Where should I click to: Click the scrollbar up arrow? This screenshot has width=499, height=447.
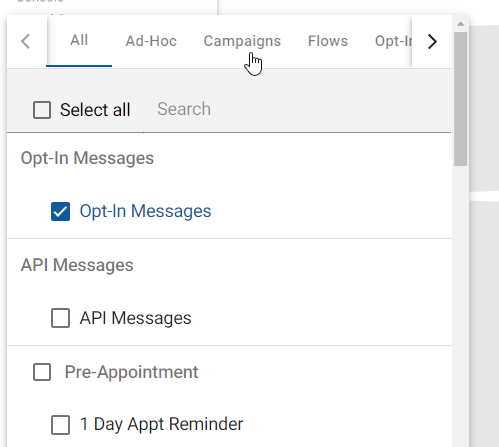(461, 24)
